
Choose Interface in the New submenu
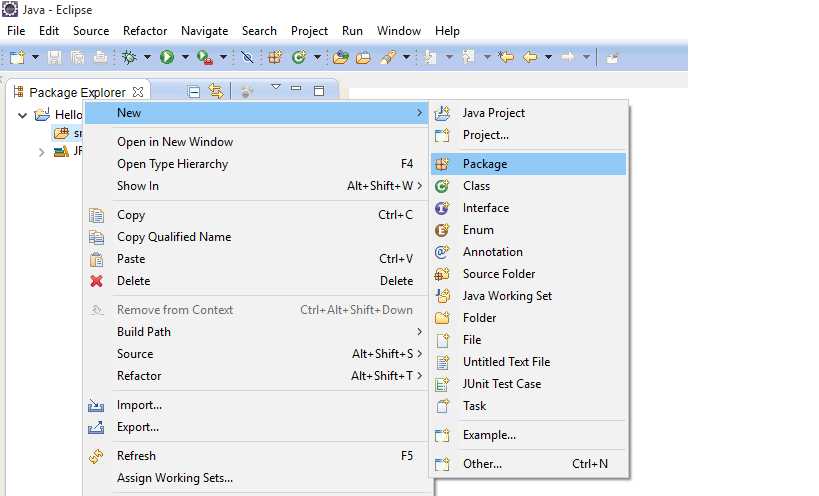tap(529, 208)
